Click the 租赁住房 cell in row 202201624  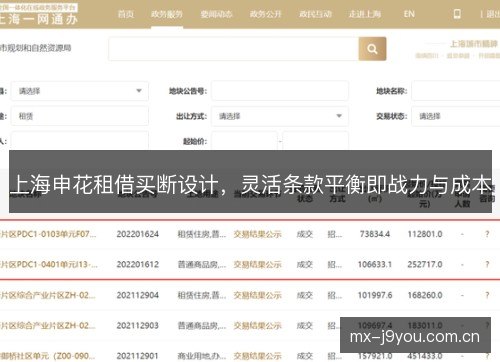pyautogui.click(x=202, y=234)
